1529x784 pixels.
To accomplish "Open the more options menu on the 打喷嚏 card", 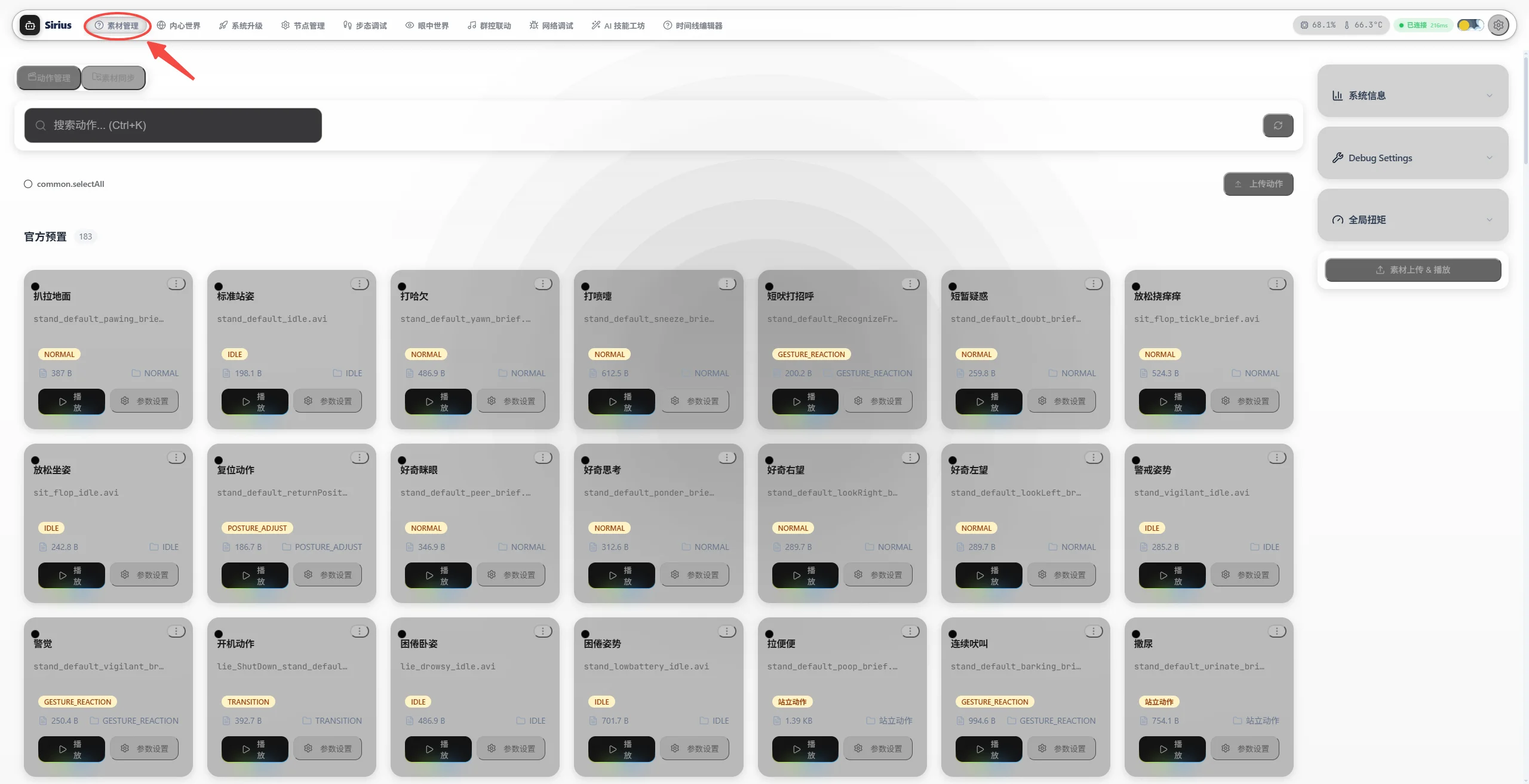I will coord(727,284).
